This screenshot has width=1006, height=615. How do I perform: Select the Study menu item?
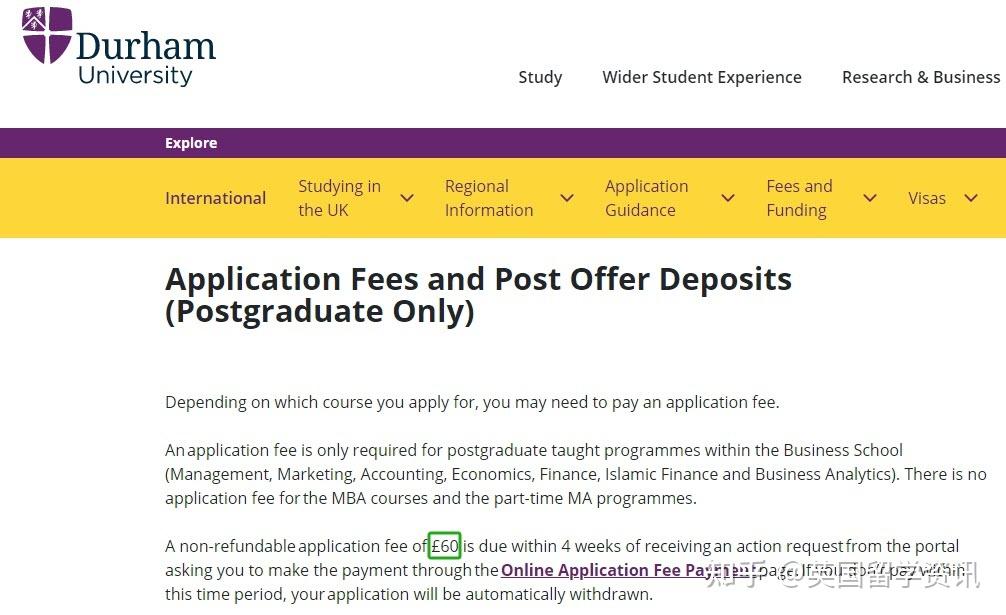click(540, 77)
